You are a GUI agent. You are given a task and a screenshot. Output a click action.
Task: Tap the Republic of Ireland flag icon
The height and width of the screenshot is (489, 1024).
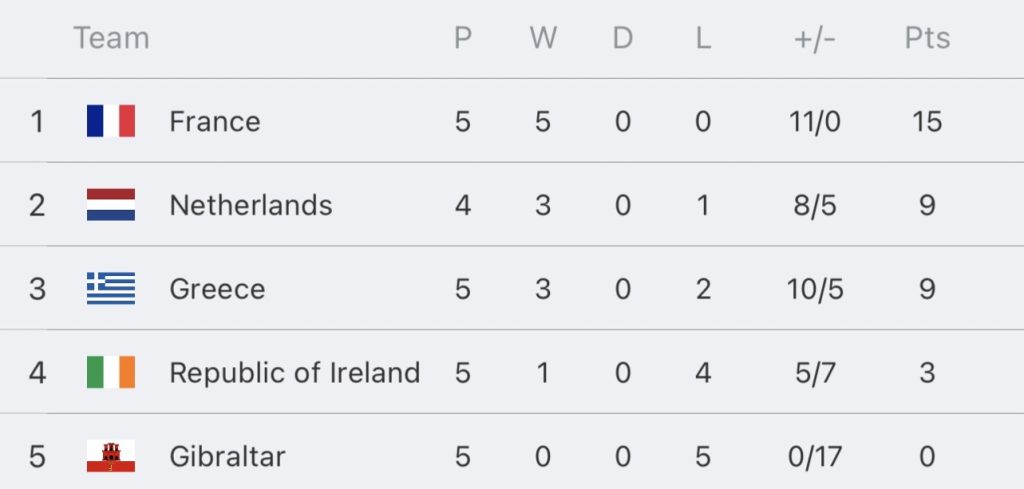111,372
